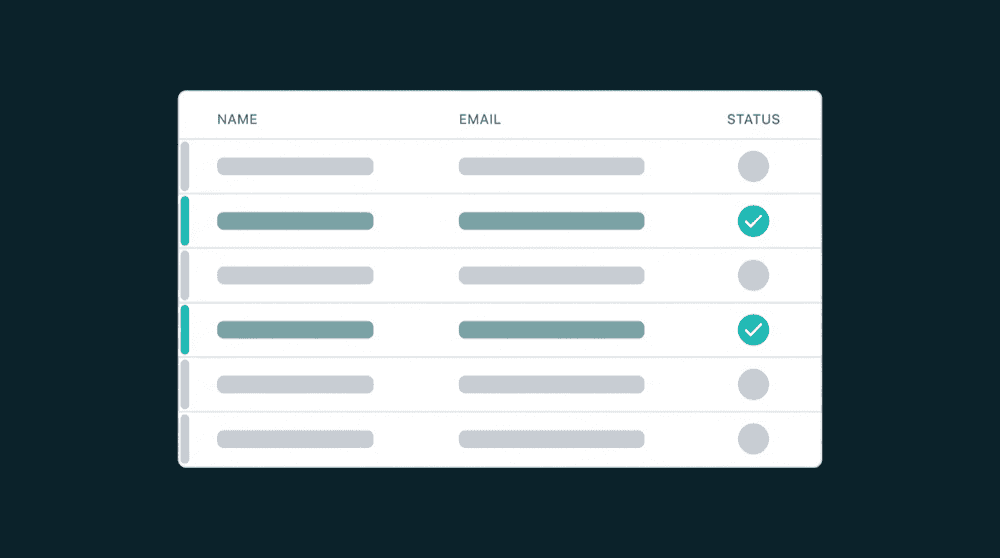1000x558 pixels.
Task: Select the name placeholder in the first row
Action: 295,166
